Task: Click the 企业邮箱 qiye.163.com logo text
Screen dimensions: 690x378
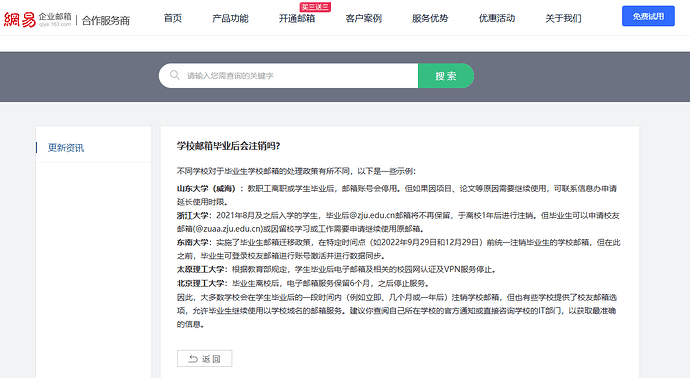Action: tap(55, 19)
